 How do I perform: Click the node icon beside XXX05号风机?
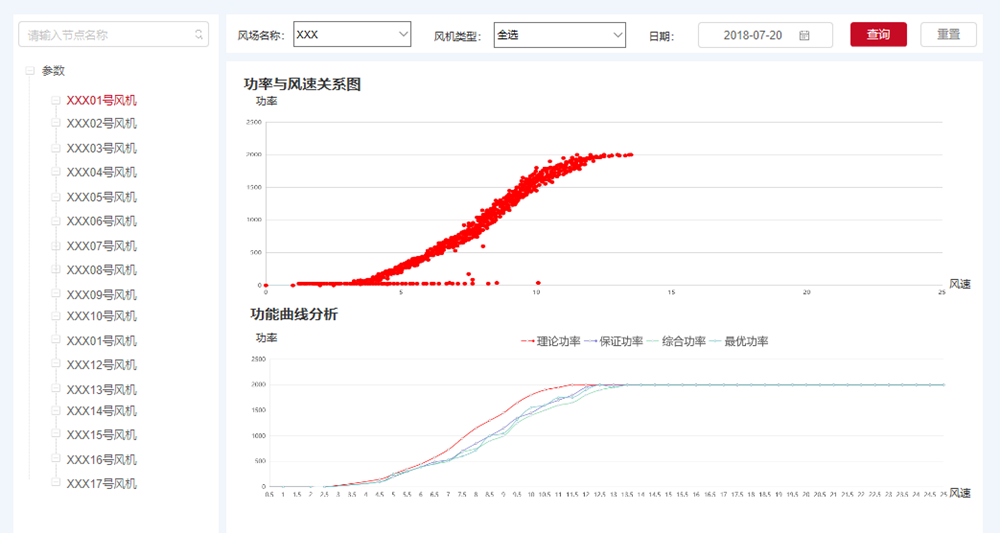pyautogui.click(x=56, y=197)
